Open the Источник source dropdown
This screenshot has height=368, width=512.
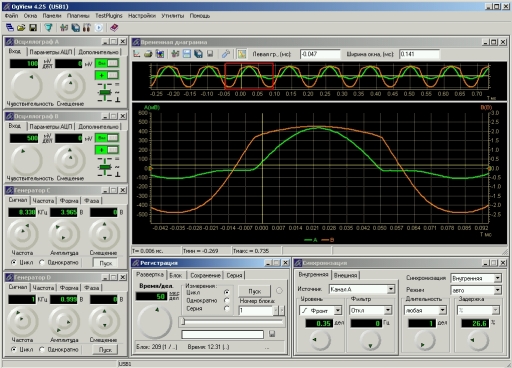[391, 289]
